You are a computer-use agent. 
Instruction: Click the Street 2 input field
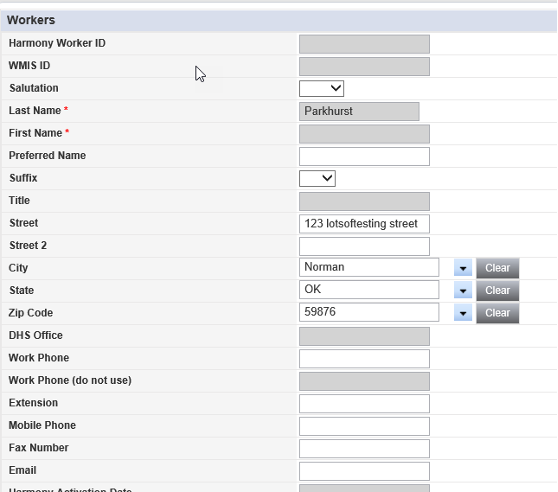point(364,246)
